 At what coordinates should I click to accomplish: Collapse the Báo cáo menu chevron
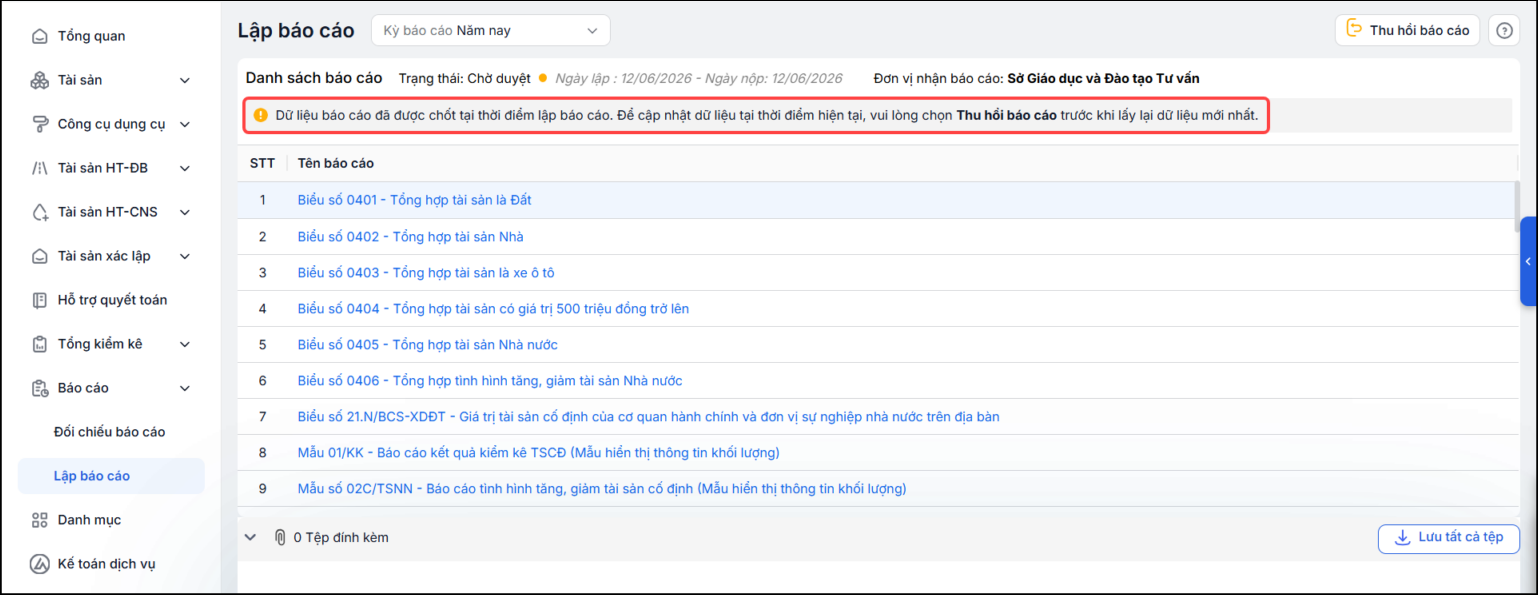point(185,388)
